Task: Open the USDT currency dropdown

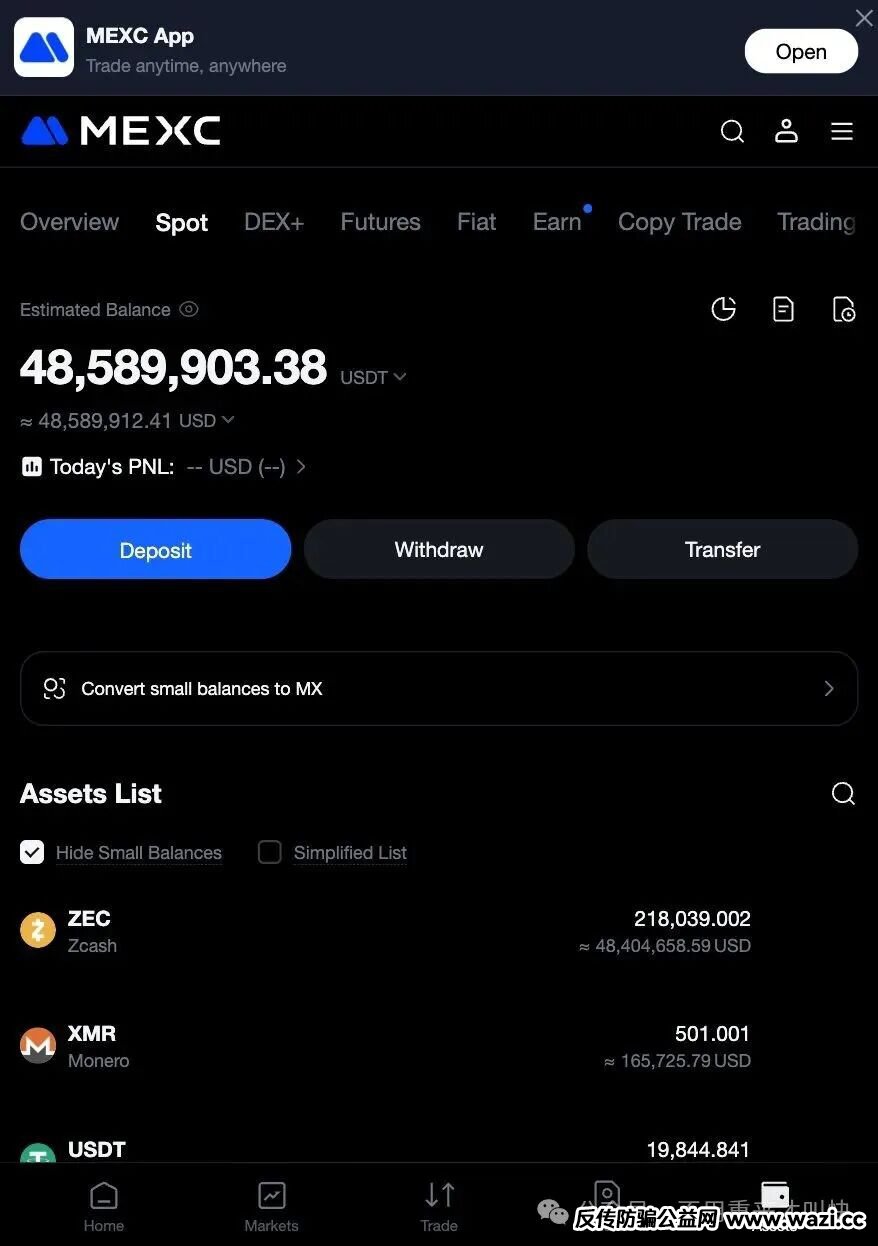Action: [x=373, y=378]
